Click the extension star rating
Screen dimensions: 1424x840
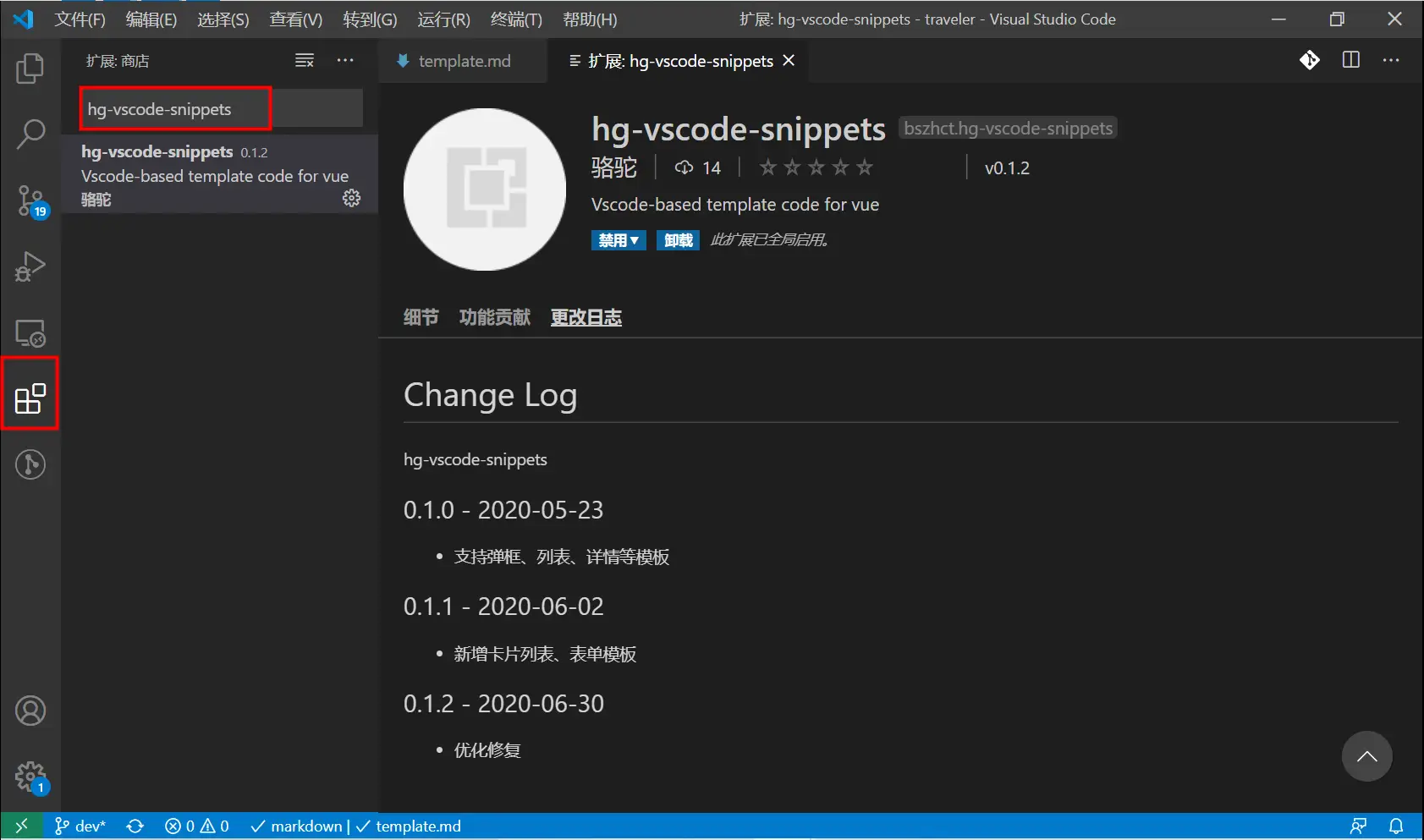coord(816,167)
